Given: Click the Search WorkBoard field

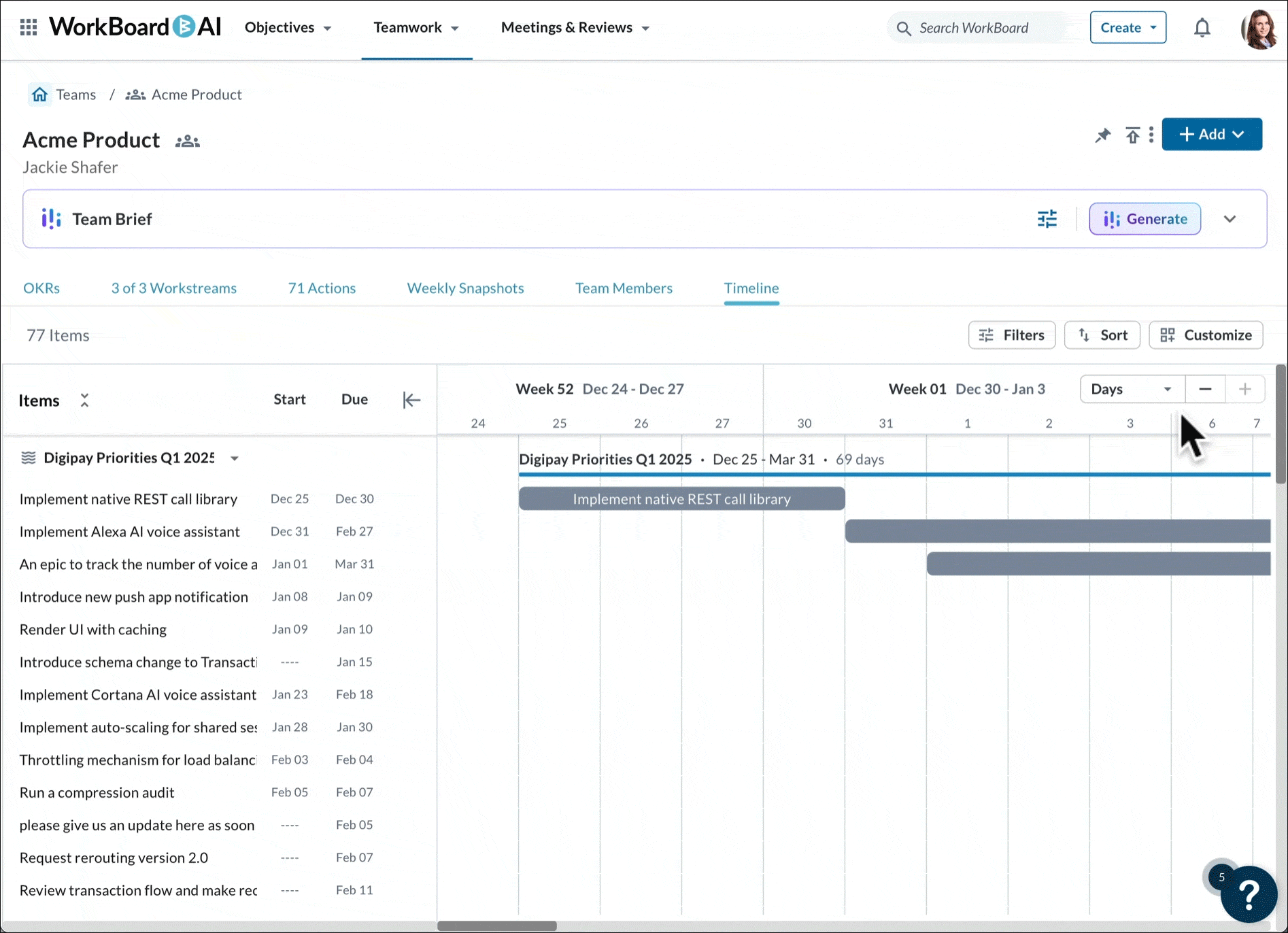Looking at the screenshot, I should (973, 28).
